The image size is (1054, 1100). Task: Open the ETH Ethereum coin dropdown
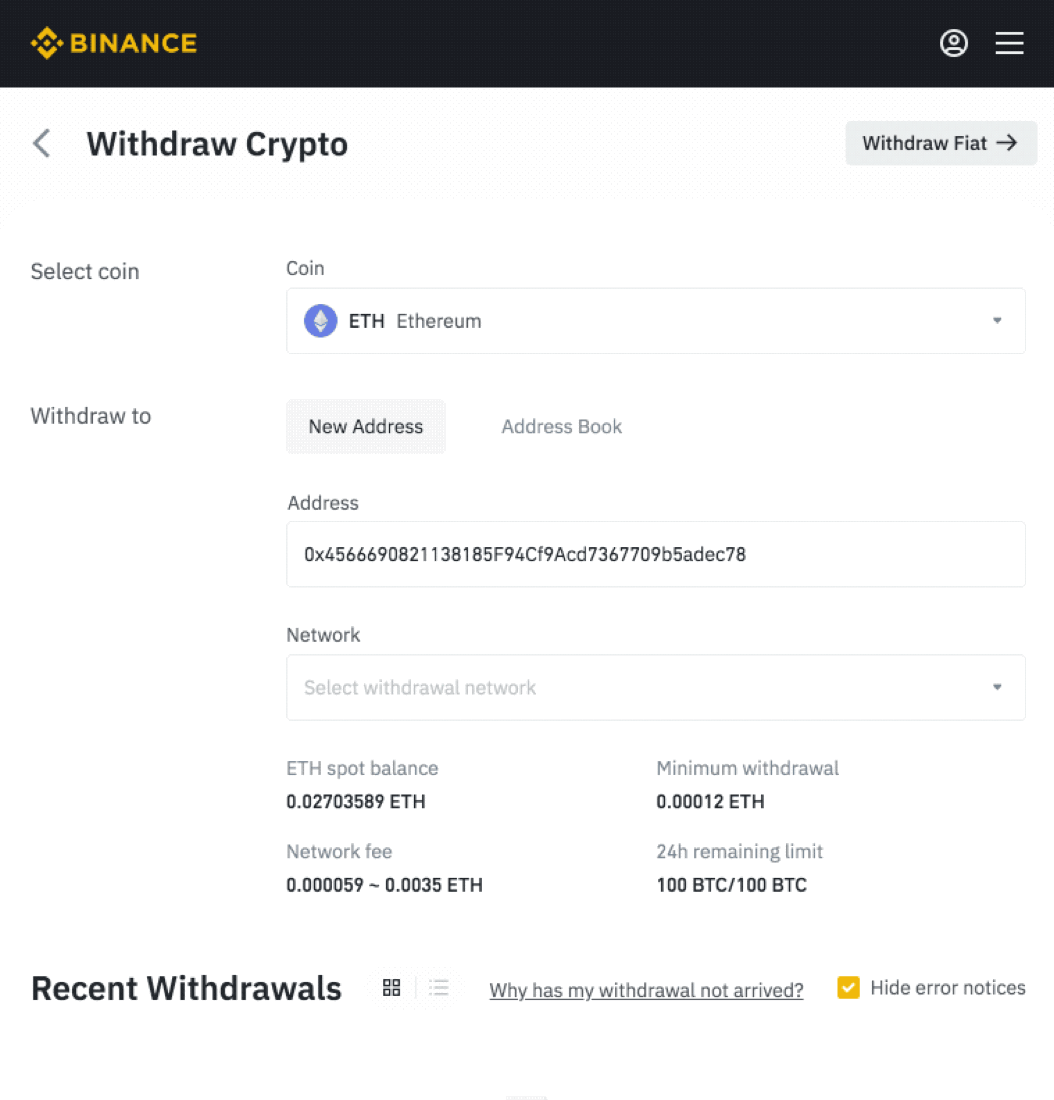tap(656, 321)
